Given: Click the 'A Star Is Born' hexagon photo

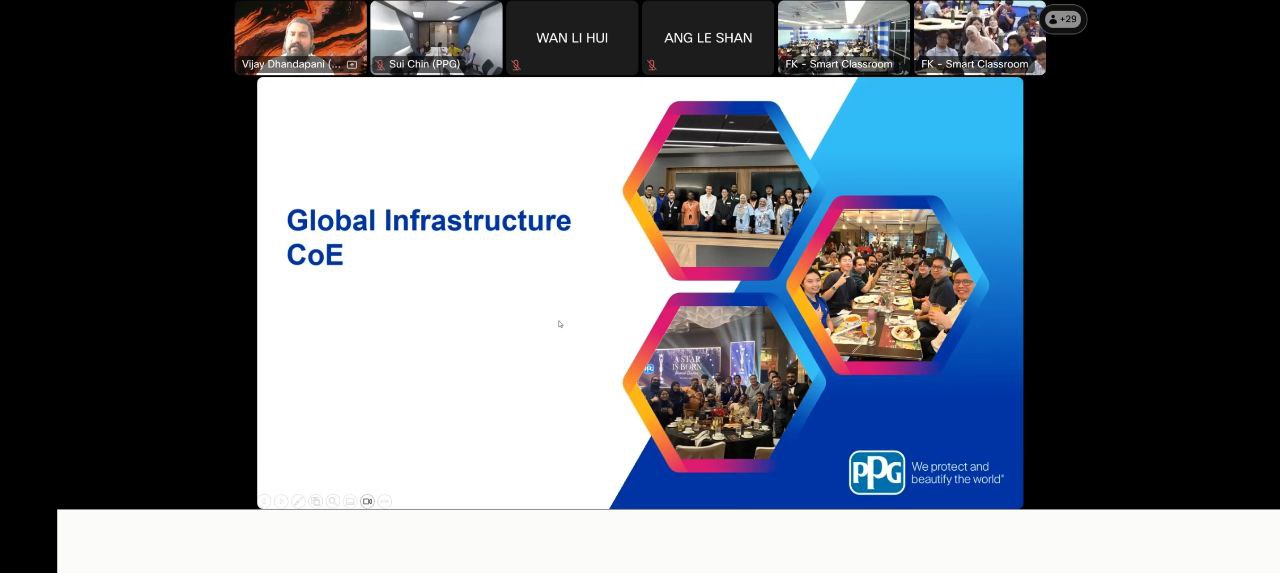Looking at the screenshot, I should click(x=723, y=383).
